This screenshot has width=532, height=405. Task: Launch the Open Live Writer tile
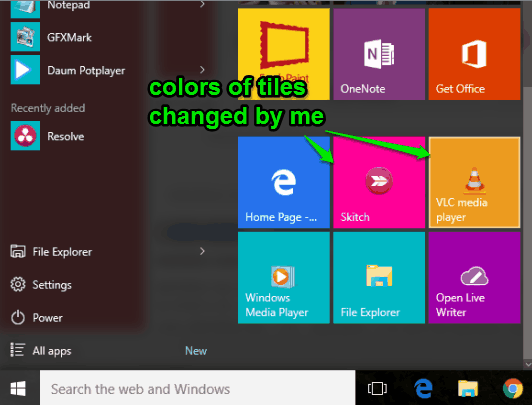[474, 278]
